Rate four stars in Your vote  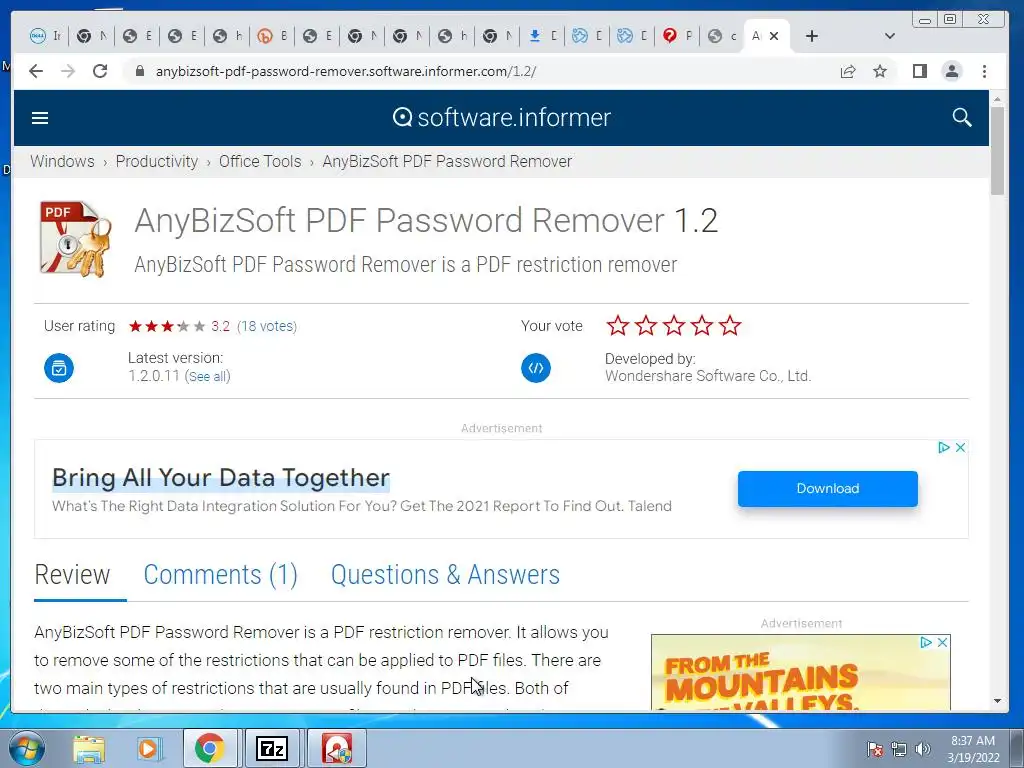click(702, 325)
